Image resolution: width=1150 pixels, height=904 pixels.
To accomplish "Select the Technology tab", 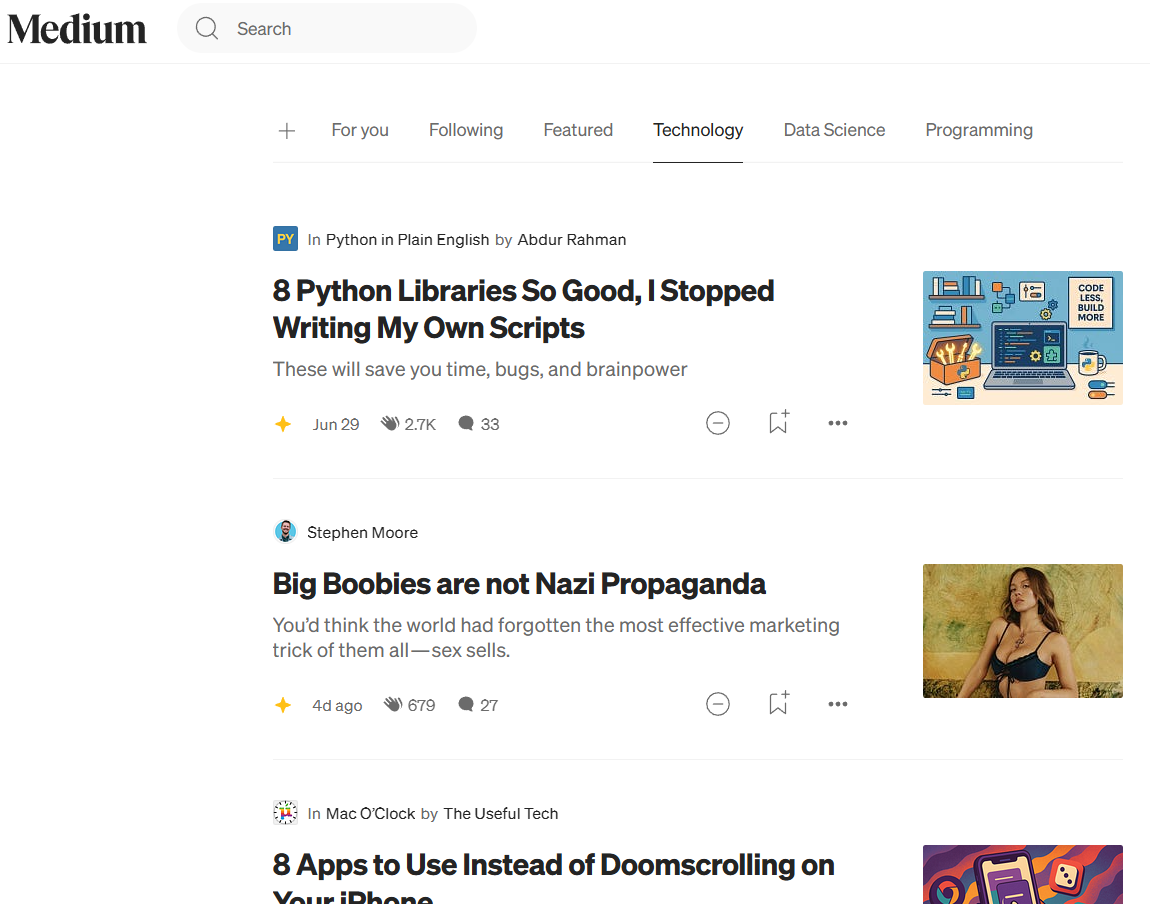I will pyautogui.click(x=698, y=130).
